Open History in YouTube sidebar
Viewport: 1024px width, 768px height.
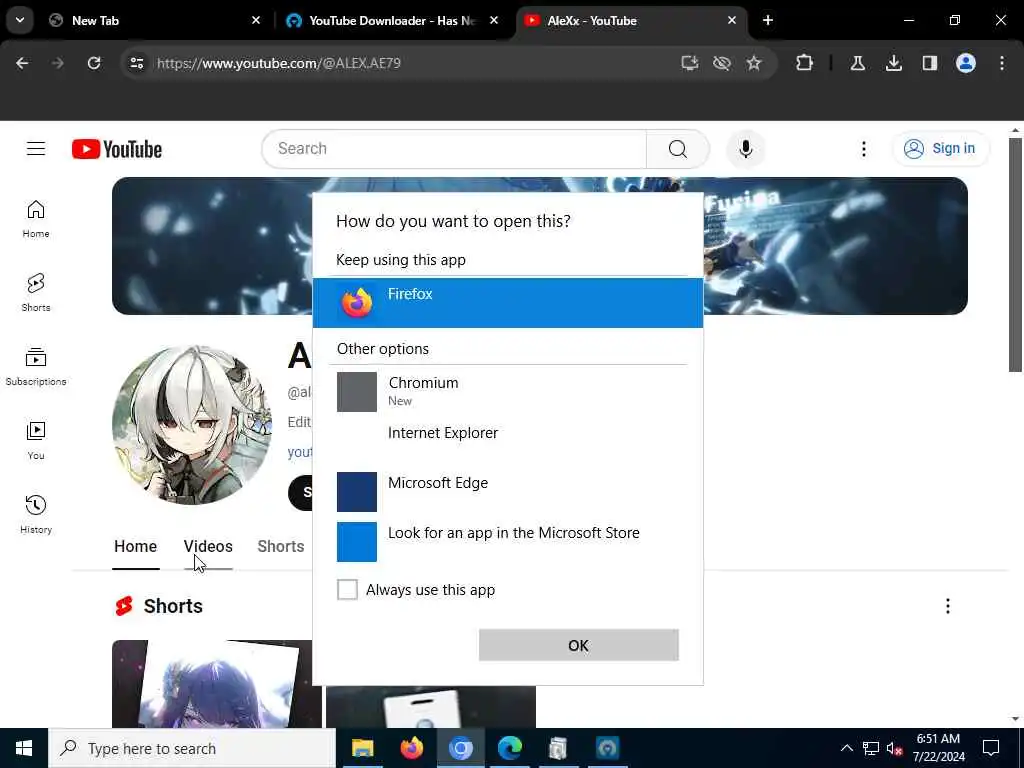36,515
